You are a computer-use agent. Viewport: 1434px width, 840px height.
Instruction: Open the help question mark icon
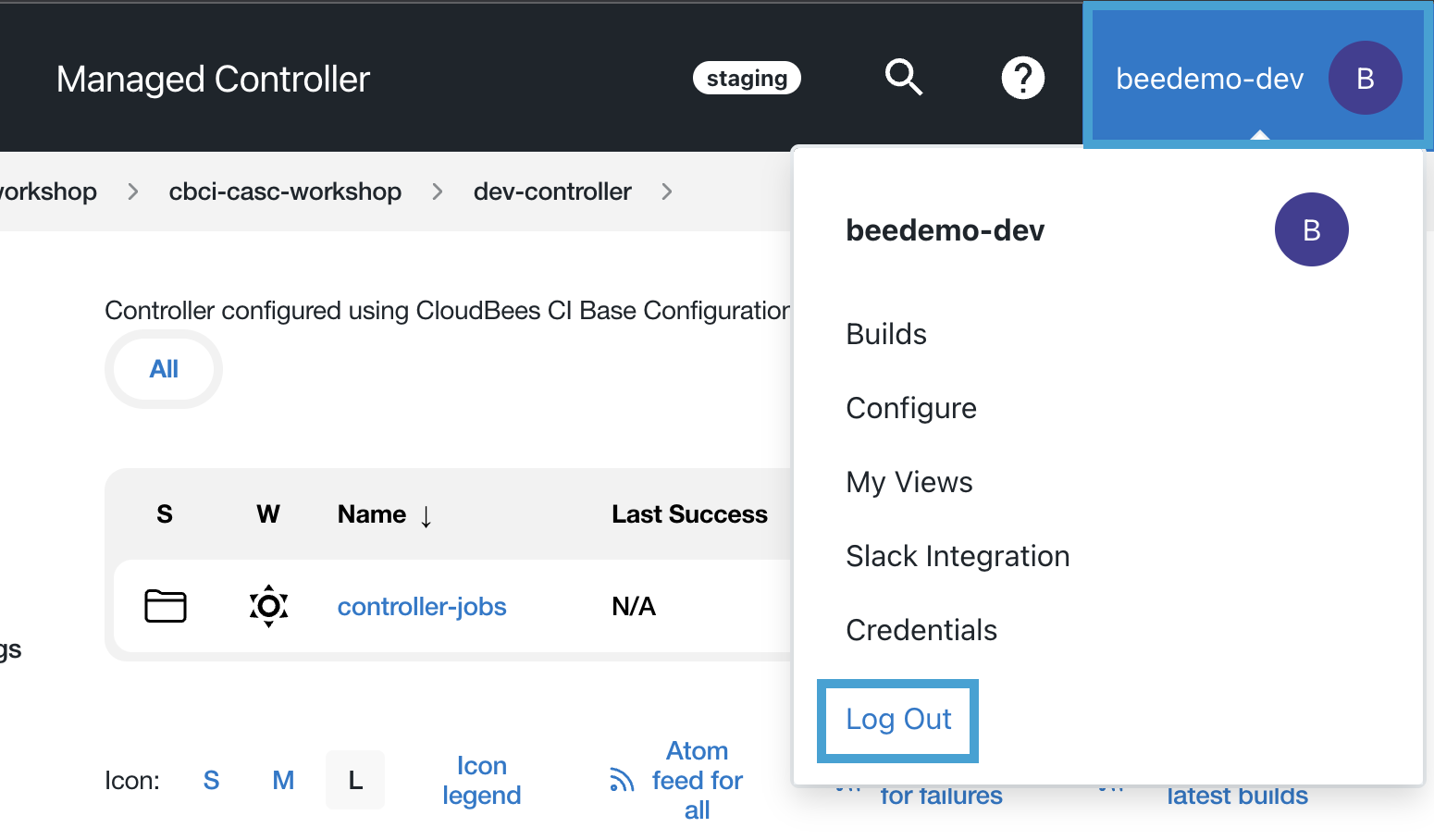pyautogui.click(x=1022, y=78)
